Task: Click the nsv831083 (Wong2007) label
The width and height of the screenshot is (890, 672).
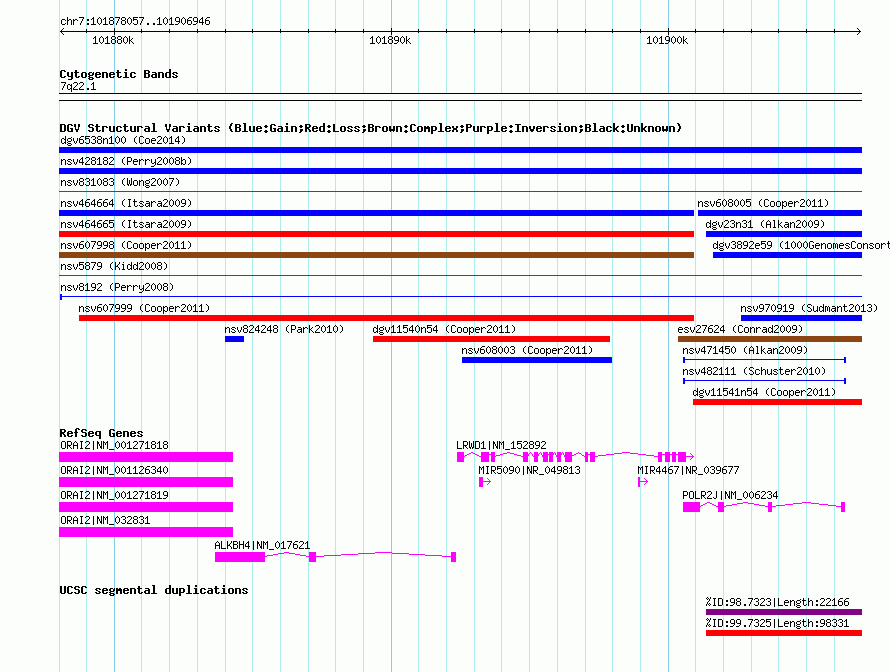Action: coord(120,182)
